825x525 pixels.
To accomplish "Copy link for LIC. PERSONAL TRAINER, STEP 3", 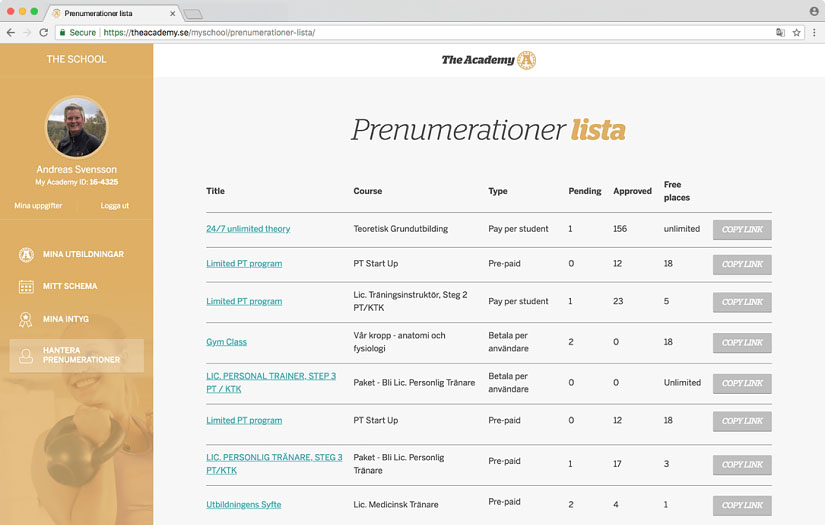I will 742,383.
